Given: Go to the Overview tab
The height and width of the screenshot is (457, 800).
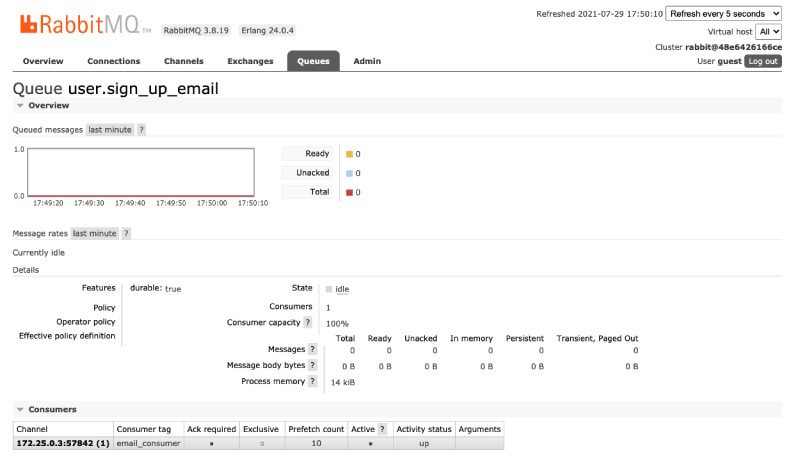Looking at the screenshot, I should pyautogui.click(x=43, y=61).
